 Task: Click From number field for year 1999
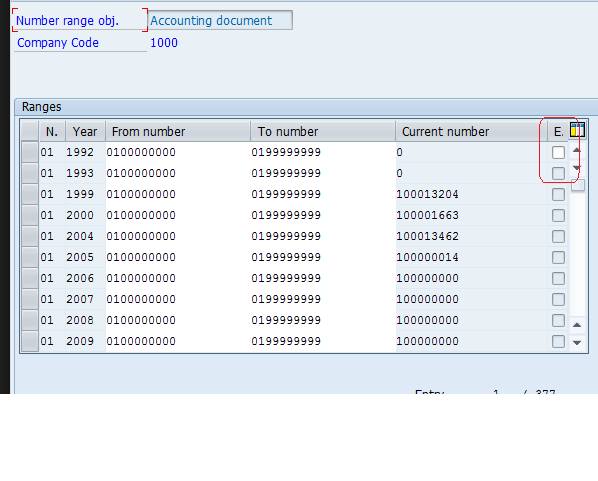[178, 194]
